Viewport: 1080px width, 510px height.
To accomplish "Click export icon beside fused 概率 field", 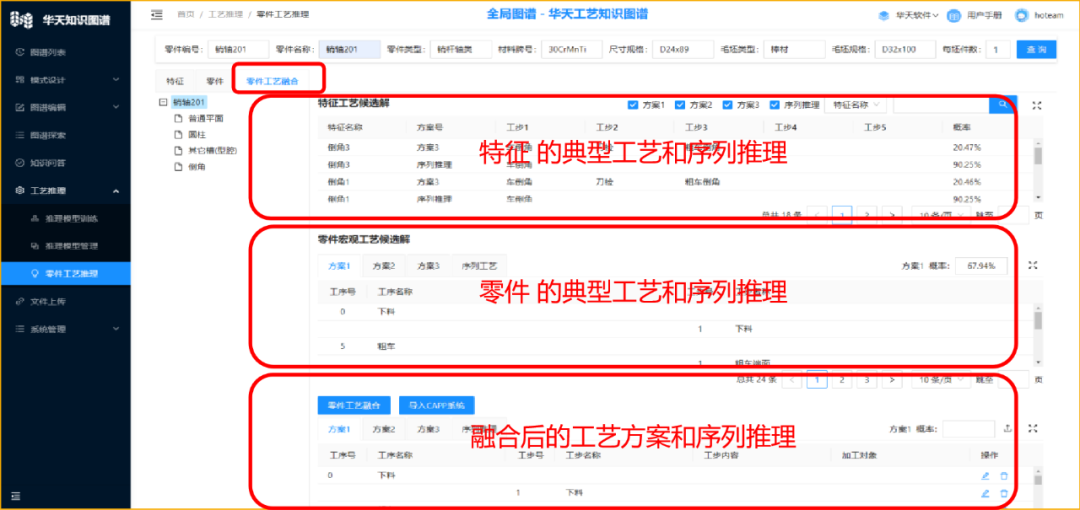I will (x=1008, y=428).
